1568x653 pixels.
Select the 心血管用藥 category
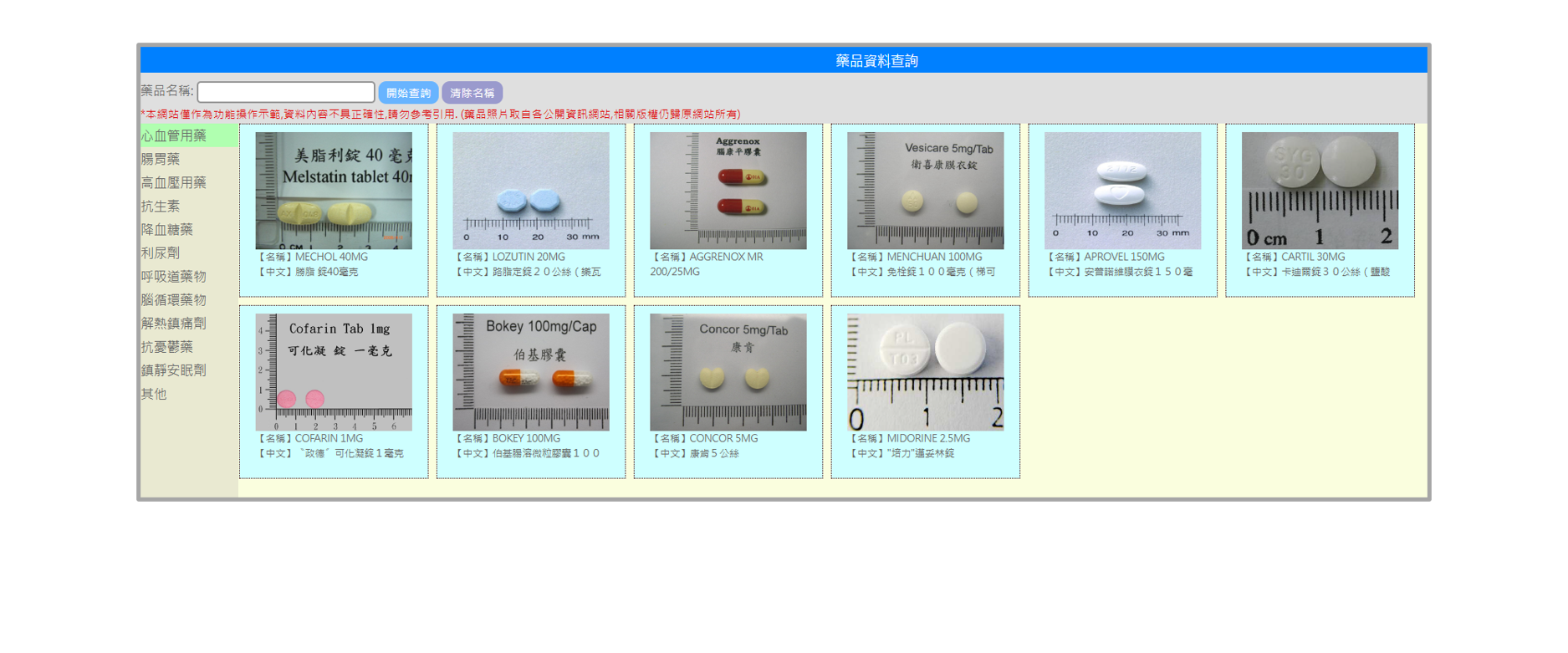pos(189,135)
